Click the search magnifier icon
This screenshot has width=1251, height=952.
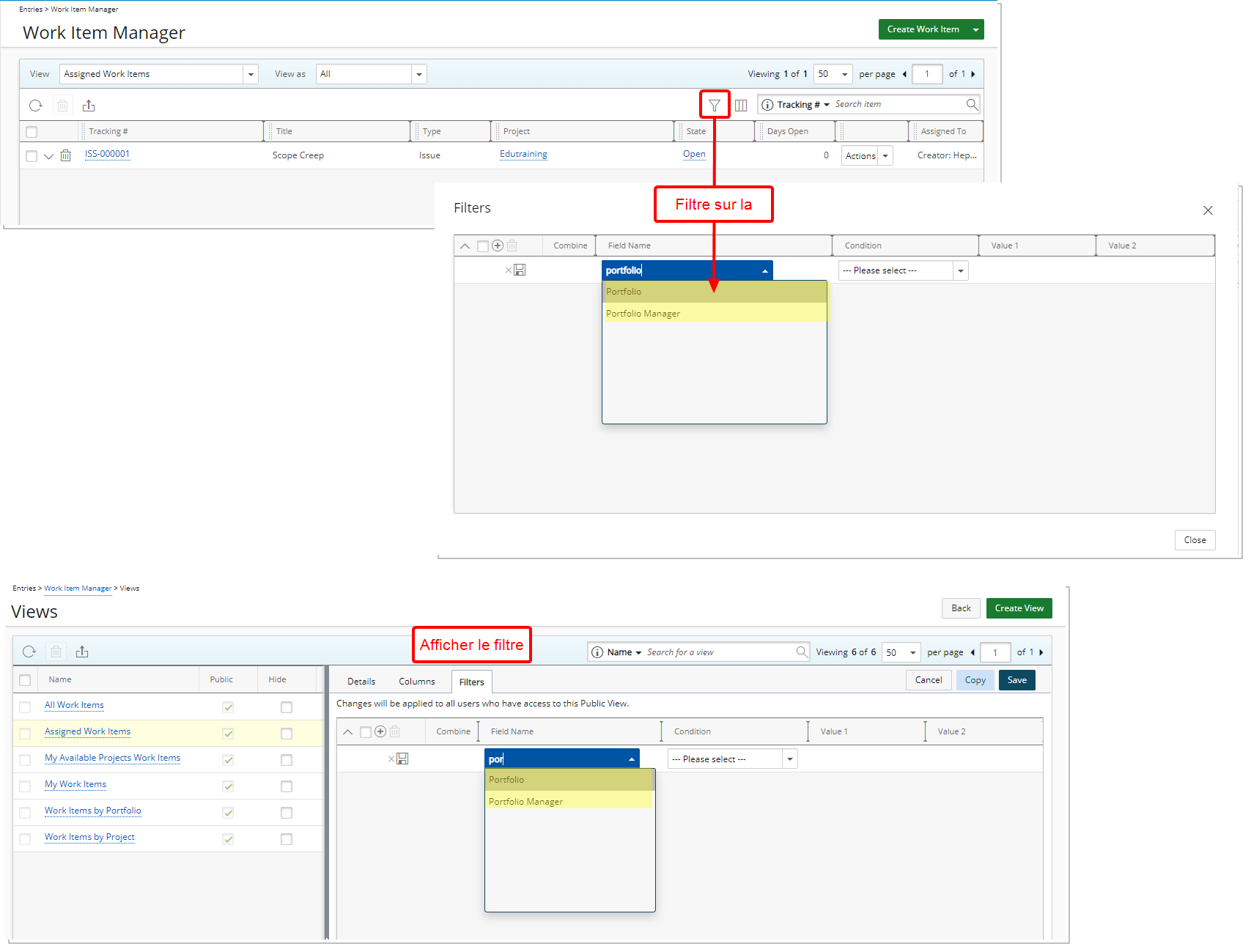(x=971, y=104)
